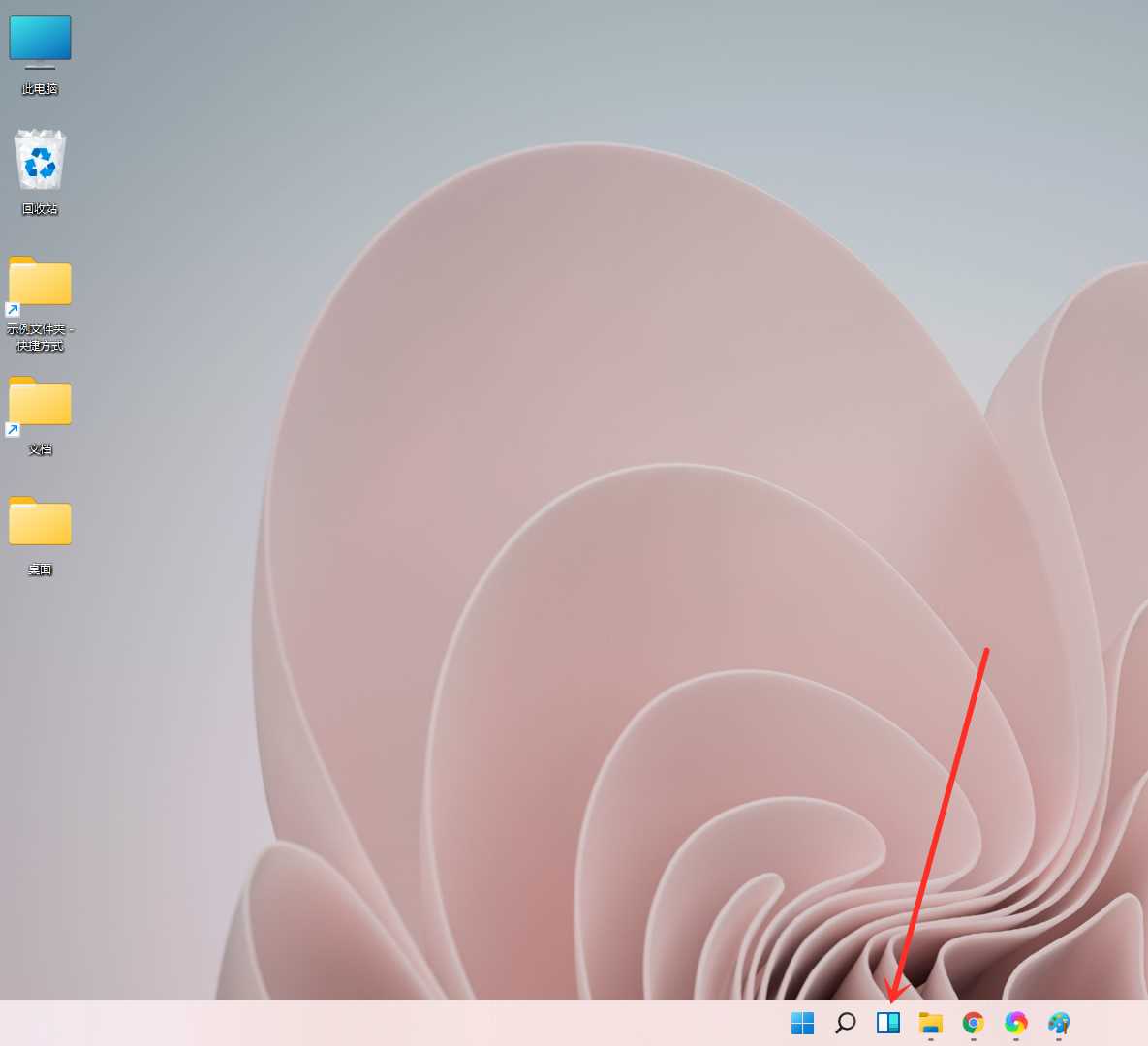
Task: Open the Paint palette app on taskbar
Action: point(1059,1023)
